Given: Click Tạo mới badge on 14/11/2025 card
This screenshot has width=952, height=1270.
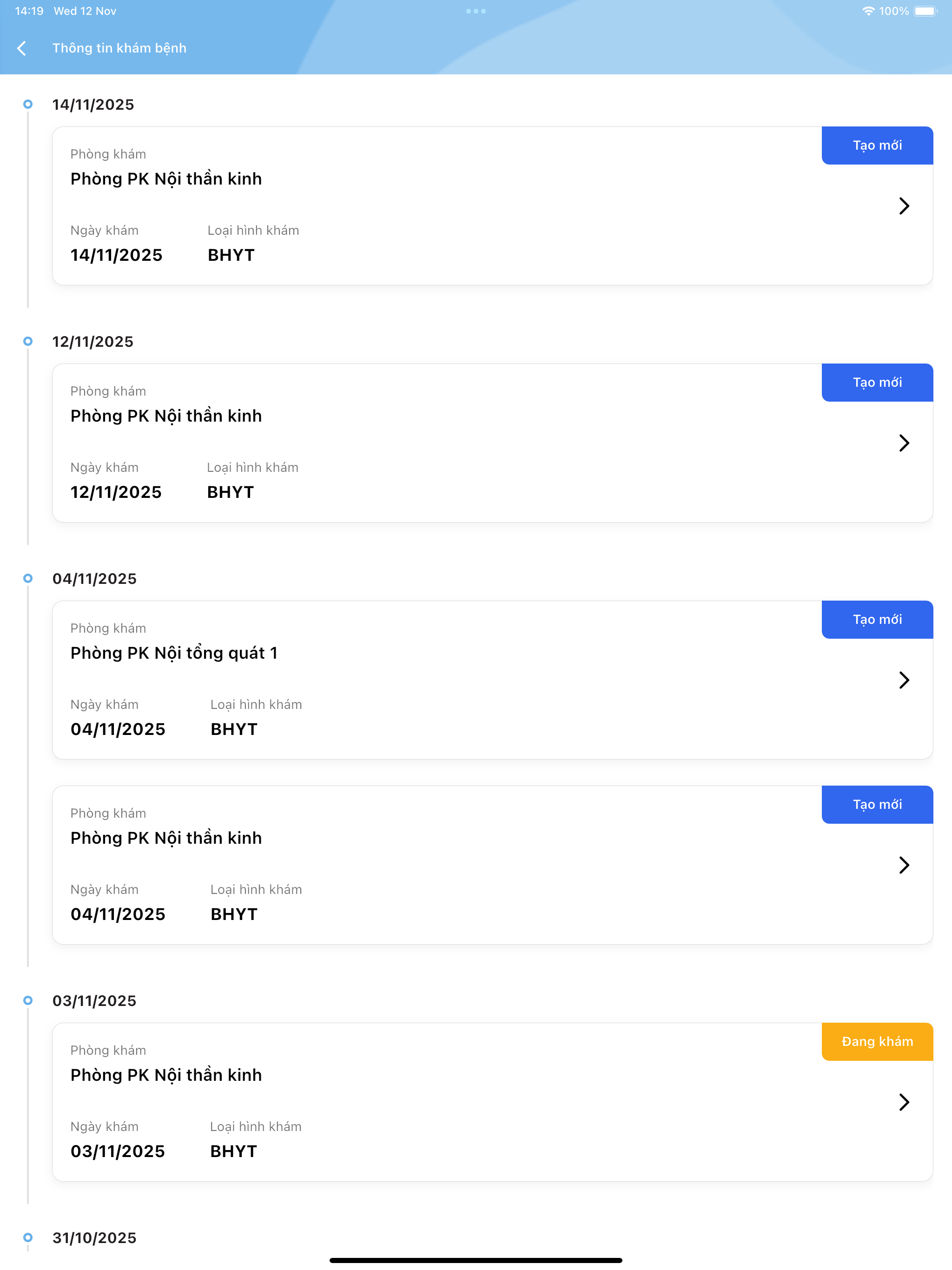Looking at the screenshot, I should [x=877, y=146].
